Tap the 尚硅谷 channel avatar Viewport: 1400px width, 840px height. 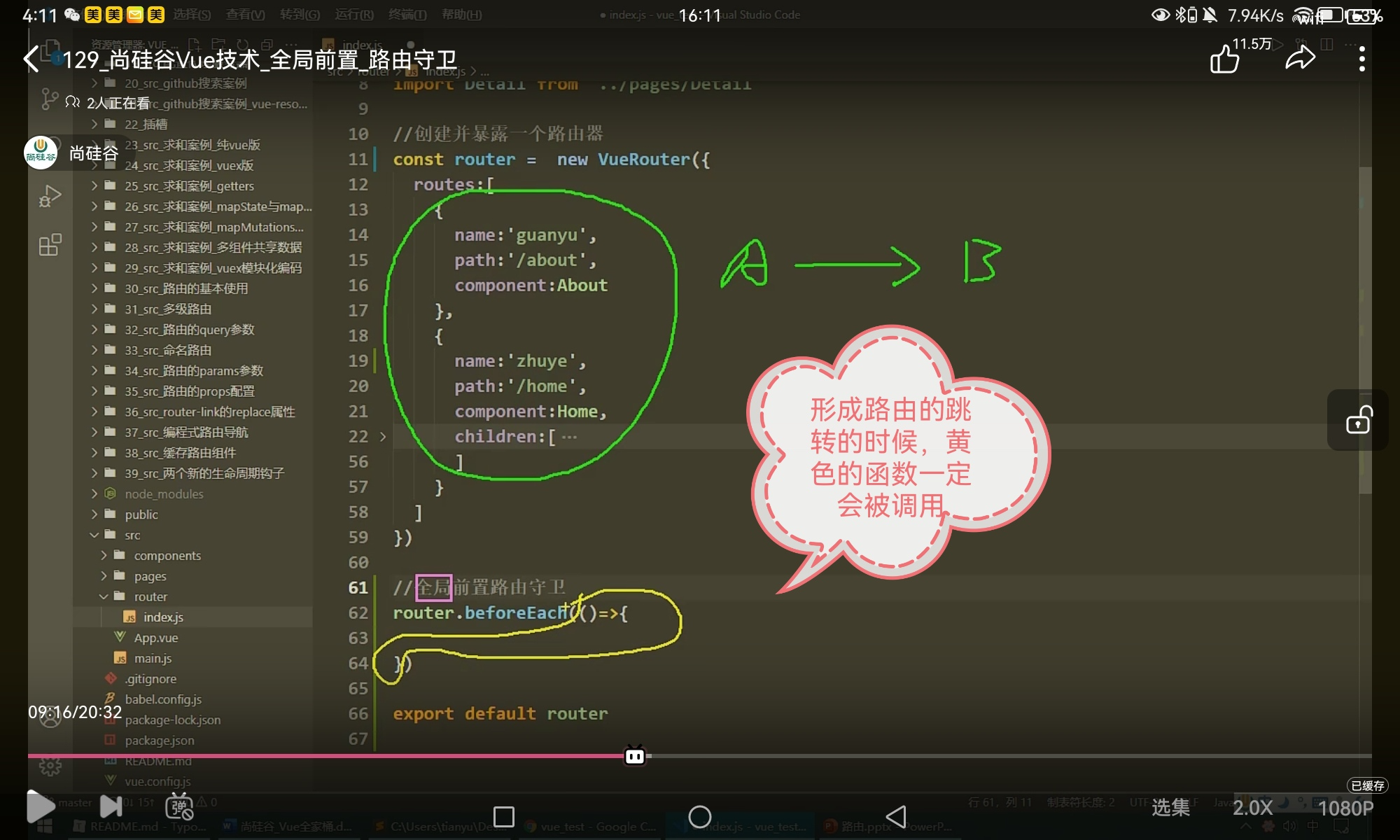[x=41, y=153]
